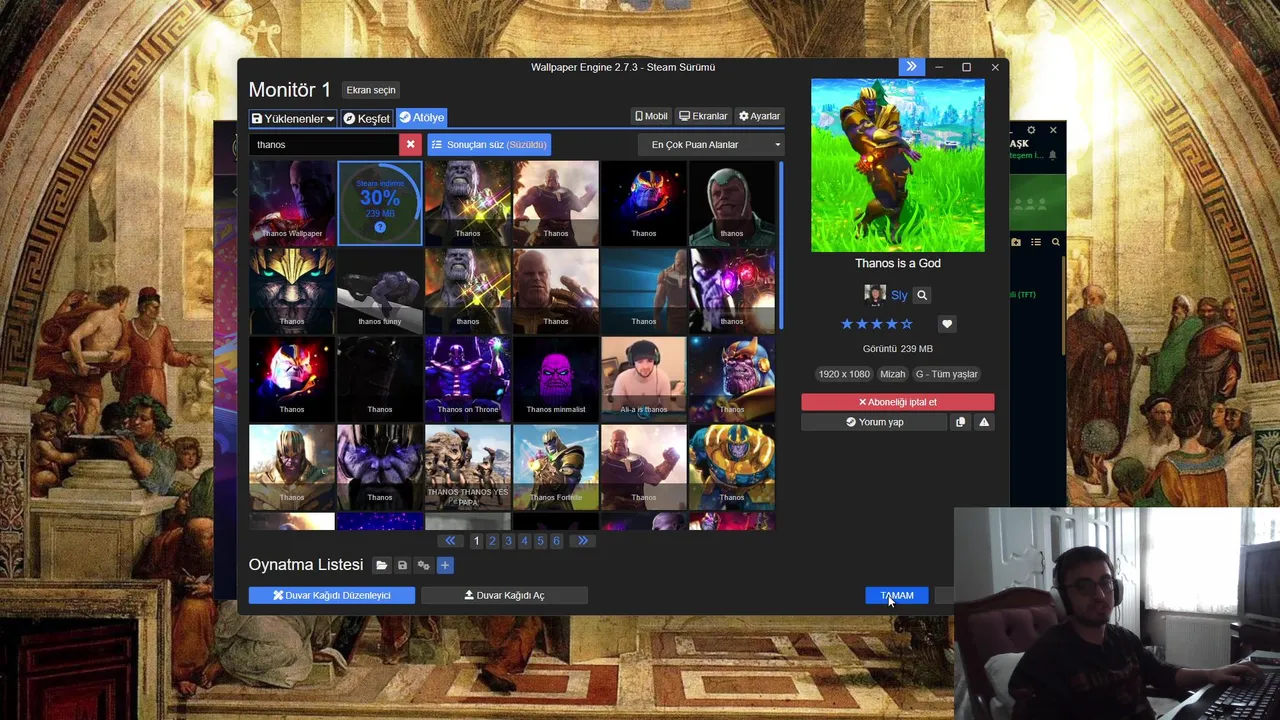The height and width of the screenshot is (720, 1280).
Task: Switch to the Atölye tab
Action: coord(421,117)
